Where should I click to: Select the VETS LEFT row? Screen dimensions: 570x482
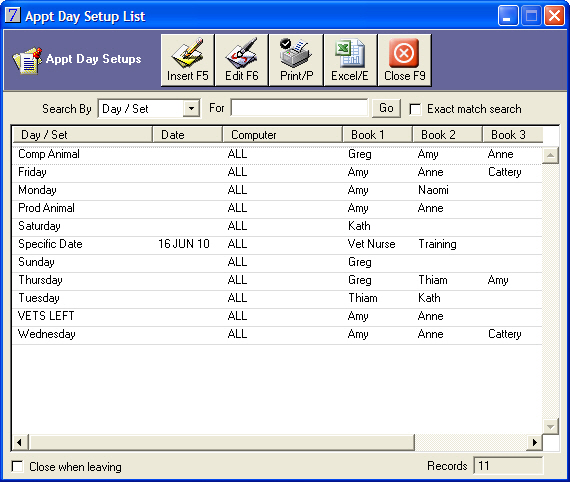pyautogui.click(x=277, y=316)
